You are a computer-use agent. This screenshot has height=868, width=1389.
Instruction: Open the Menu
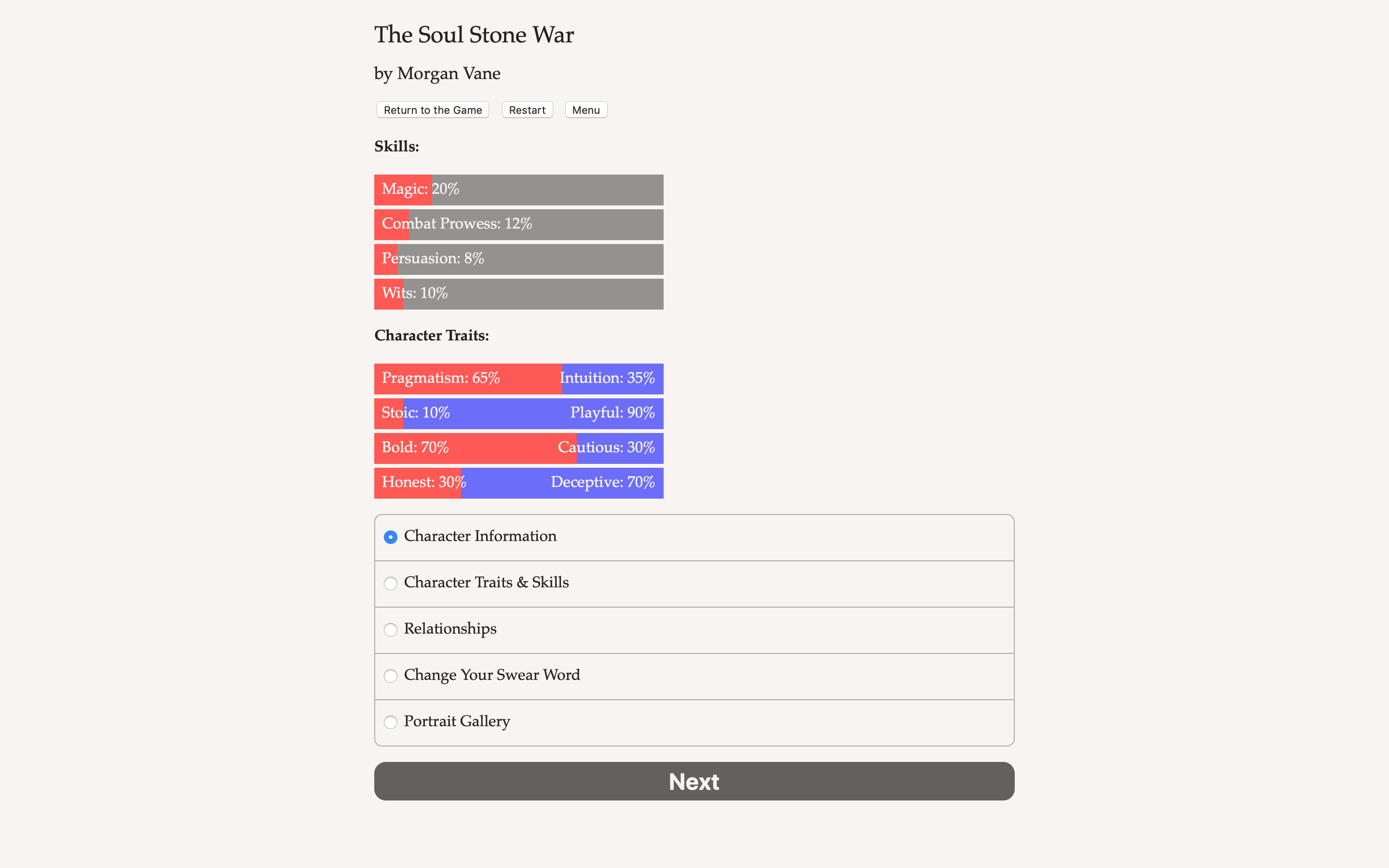click(x=586, y=109)
